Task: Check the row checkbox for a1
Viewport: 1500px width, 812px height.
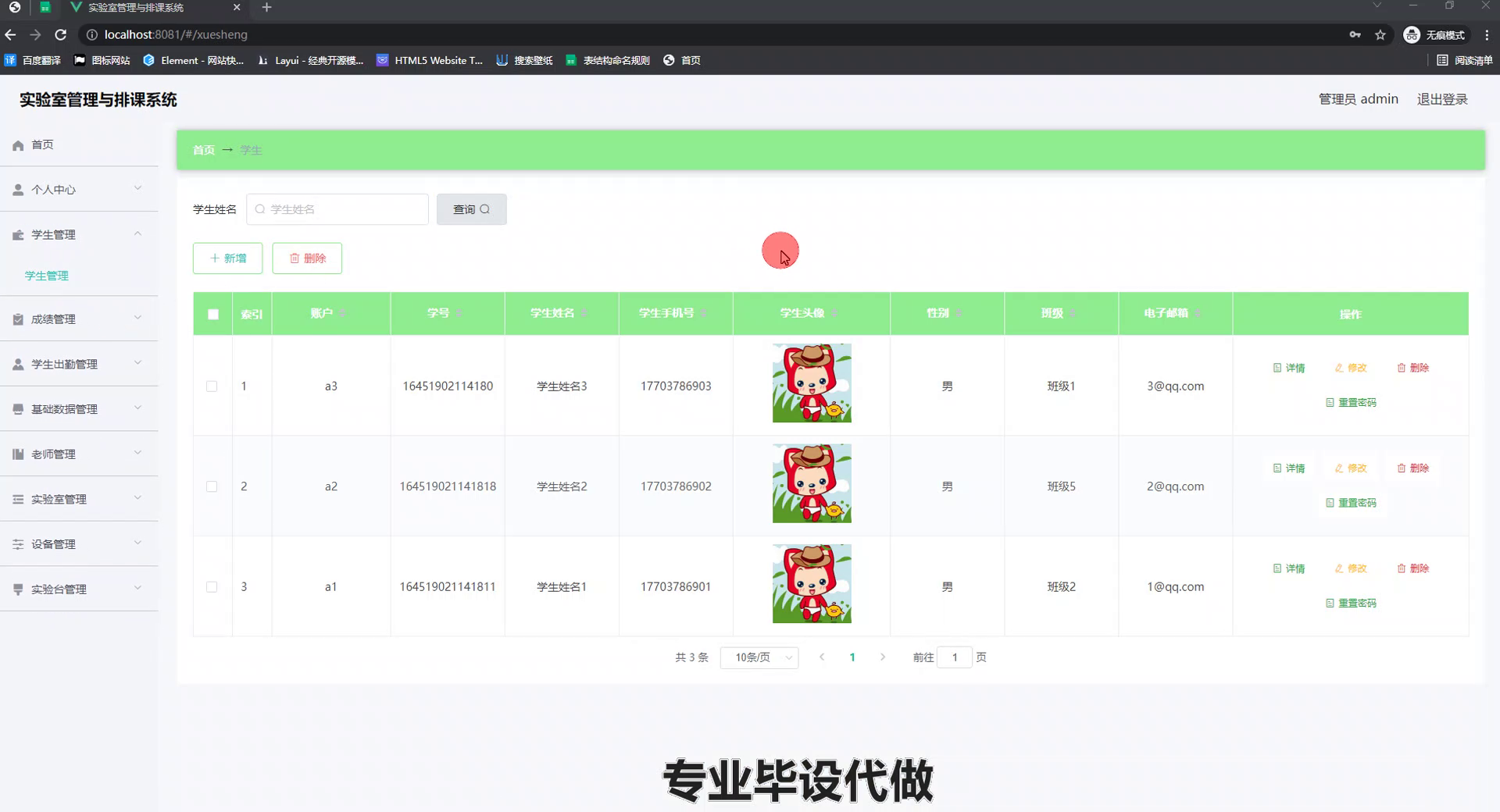Action: coord(212,586)
